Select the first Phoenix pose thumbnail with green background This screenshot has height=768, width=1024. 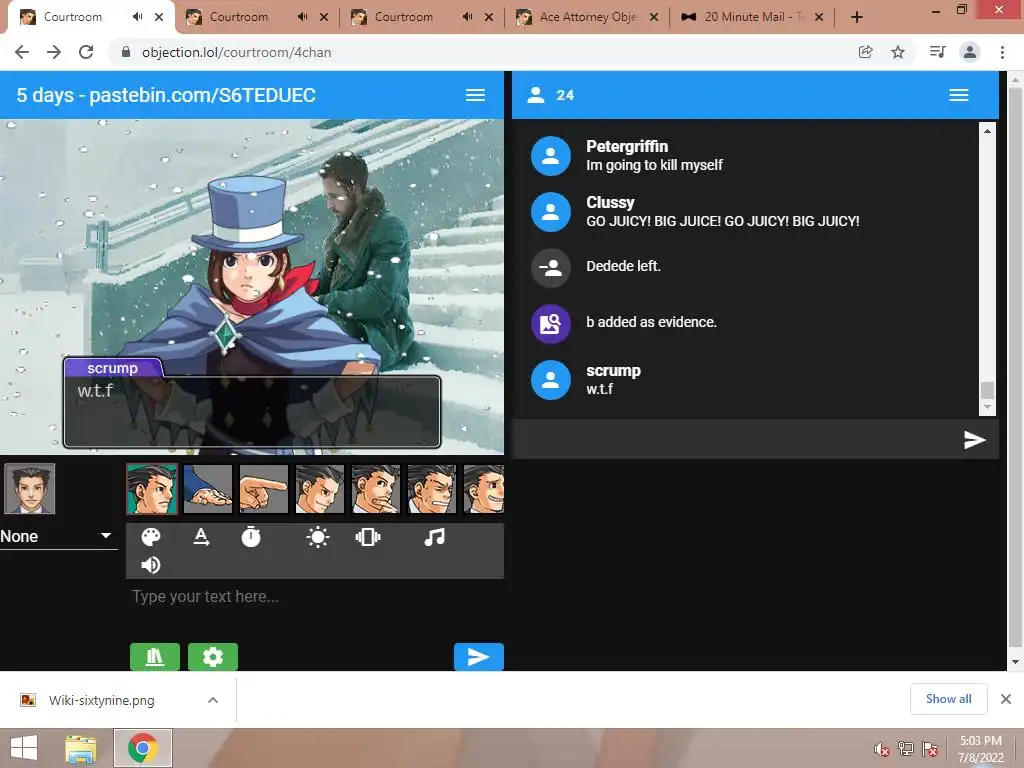coord(152,489)
